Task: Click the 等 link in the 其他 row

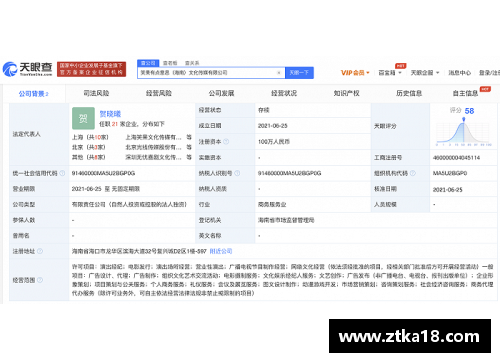Action: tap(189, 157)
